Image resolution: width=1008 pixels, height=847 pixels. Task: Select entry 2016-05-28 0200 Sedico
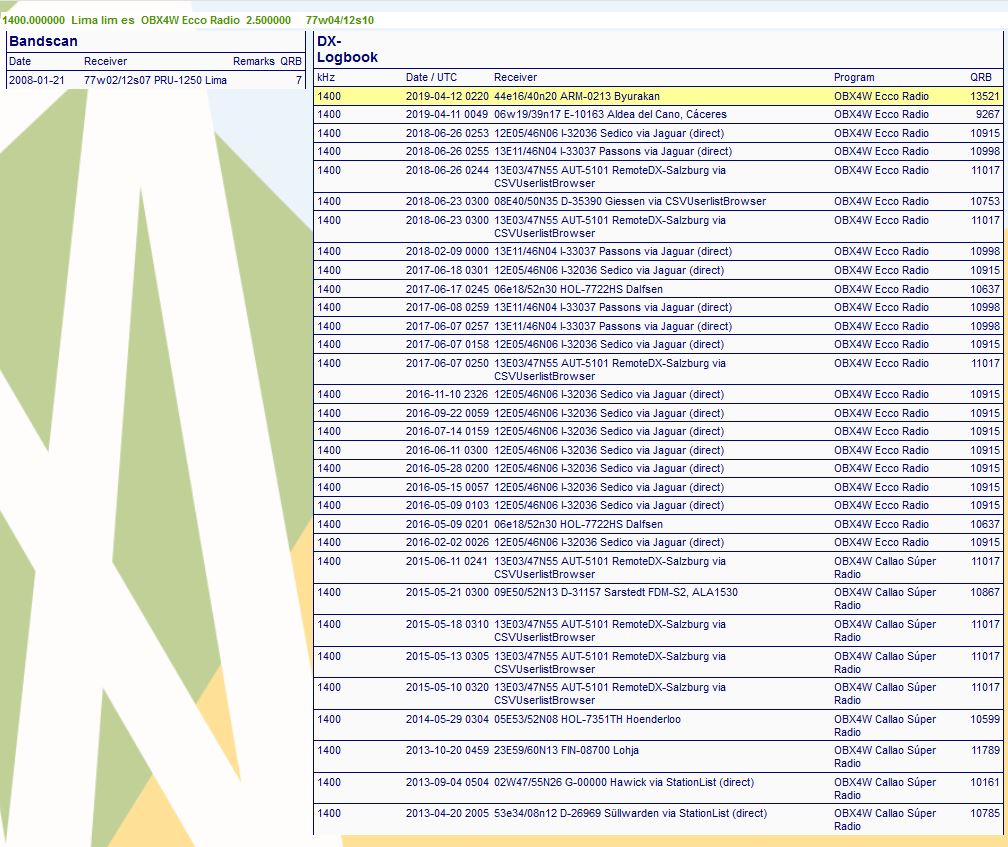click(x=658, y=468)
